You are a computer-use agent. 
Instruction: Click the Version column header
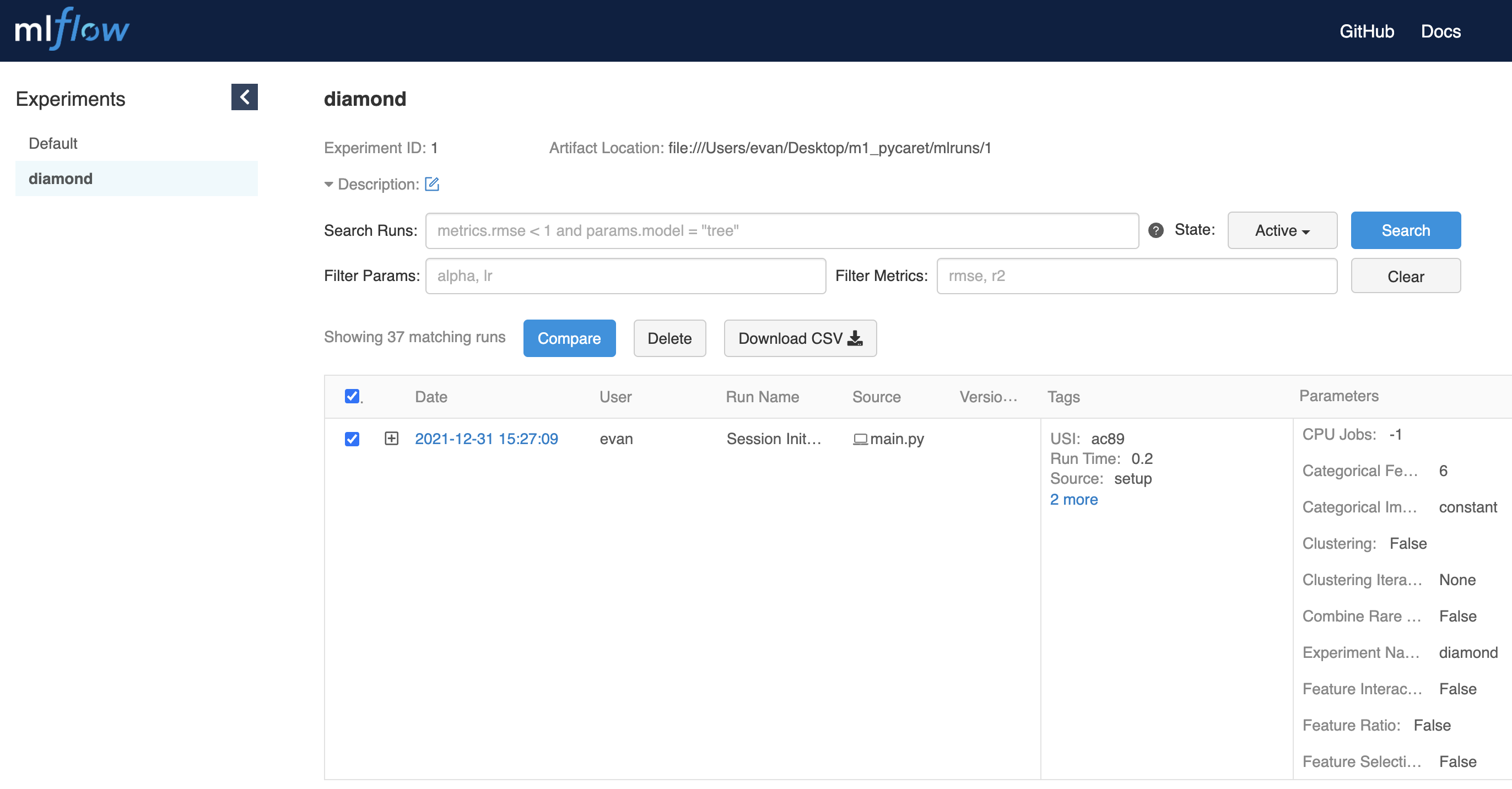tap(989, 397)
